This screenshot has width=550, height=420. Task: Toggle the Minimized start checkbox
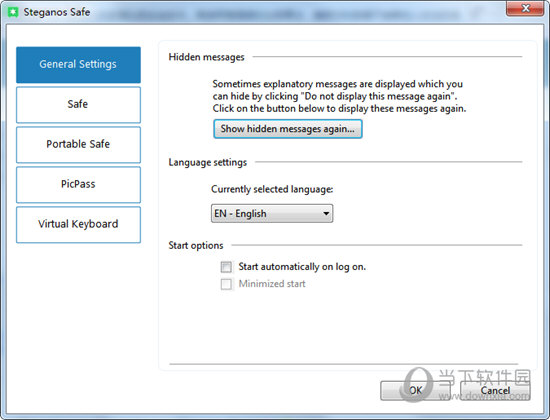[226, 284]
